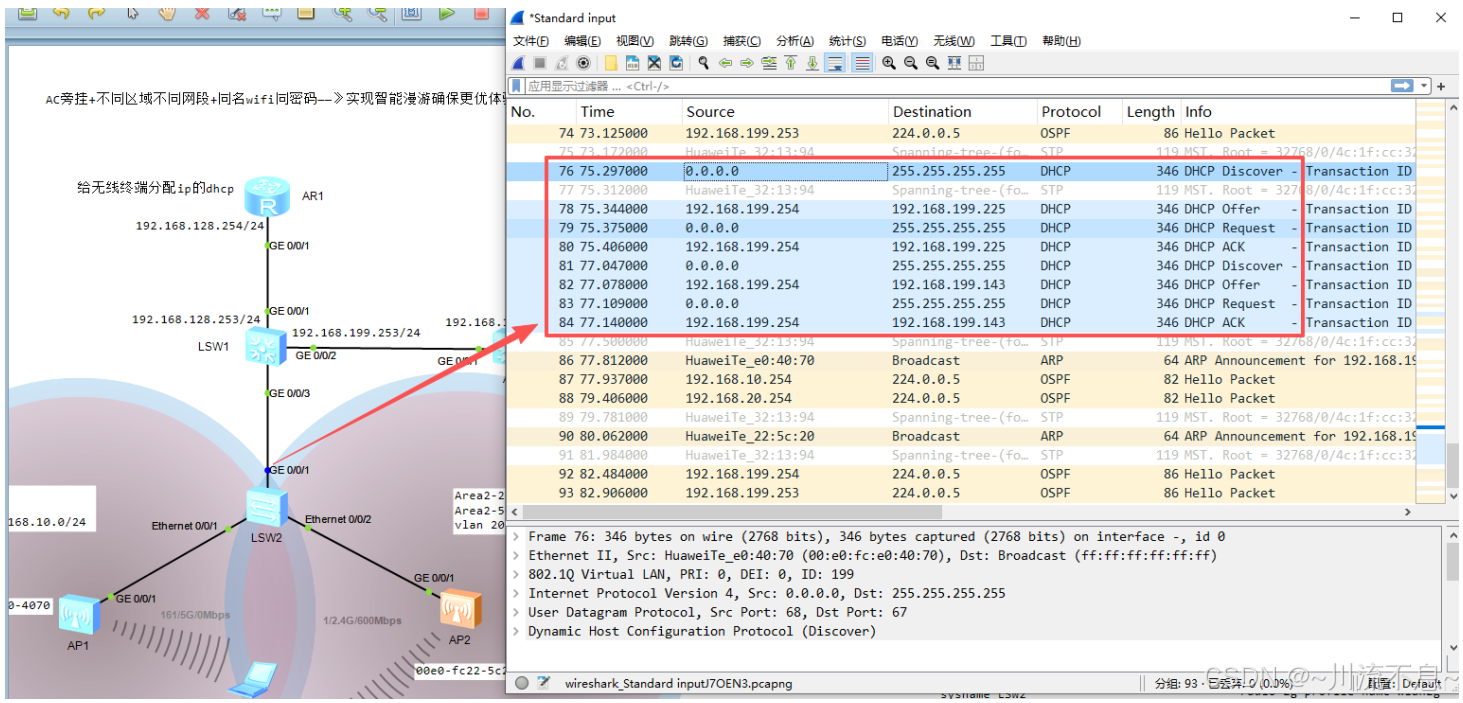Toggle auto-scroll during live capture

tap(834, 63)
